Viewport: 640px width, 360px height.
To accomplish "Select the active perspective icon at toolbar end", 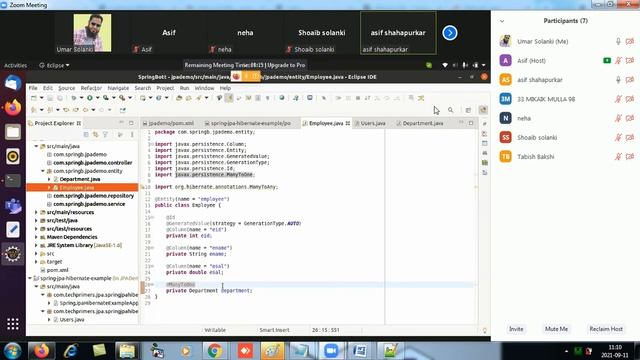I will click(483, 110).
